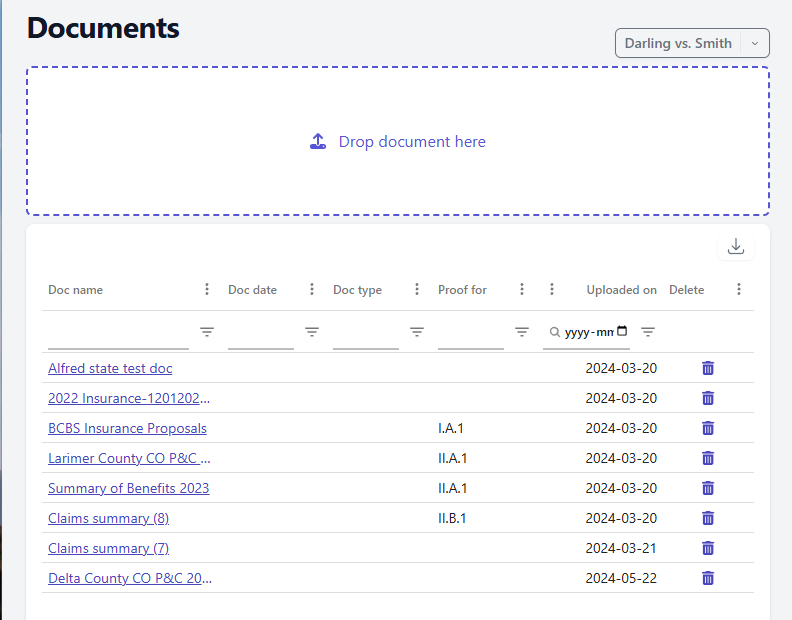The width and height of the screenshot is (792, 620).
Task: Open filter options for Doc name
Action: point(207,332)
